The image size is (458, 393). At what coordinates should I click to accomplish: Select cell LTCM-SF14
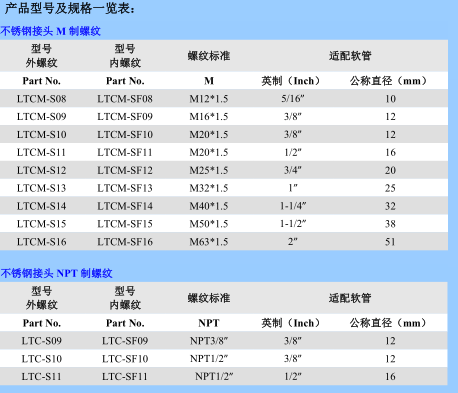125,206
